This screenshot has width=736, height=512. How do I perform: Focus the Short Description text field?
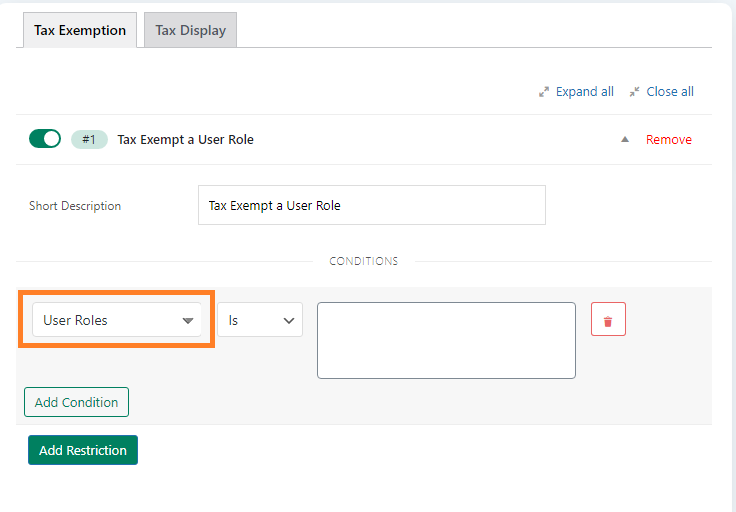[x=372, y=205]
